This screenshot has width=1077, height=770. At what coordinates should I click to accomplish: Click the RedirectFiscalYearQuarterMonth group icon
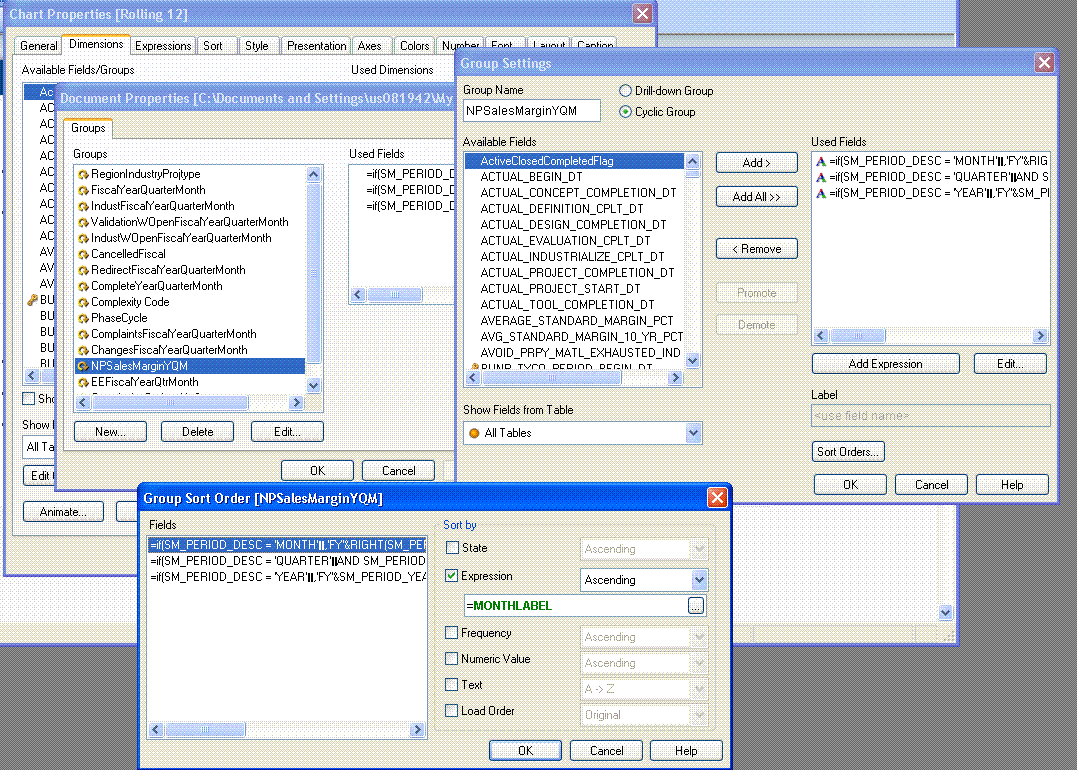click(x=83, y=271)
